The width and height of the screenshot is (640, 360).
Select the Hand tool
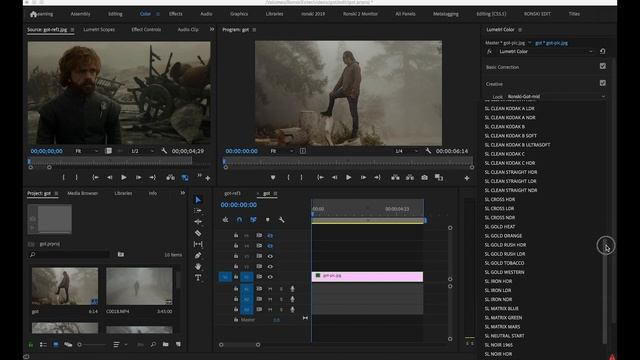(x=198, y=267)
